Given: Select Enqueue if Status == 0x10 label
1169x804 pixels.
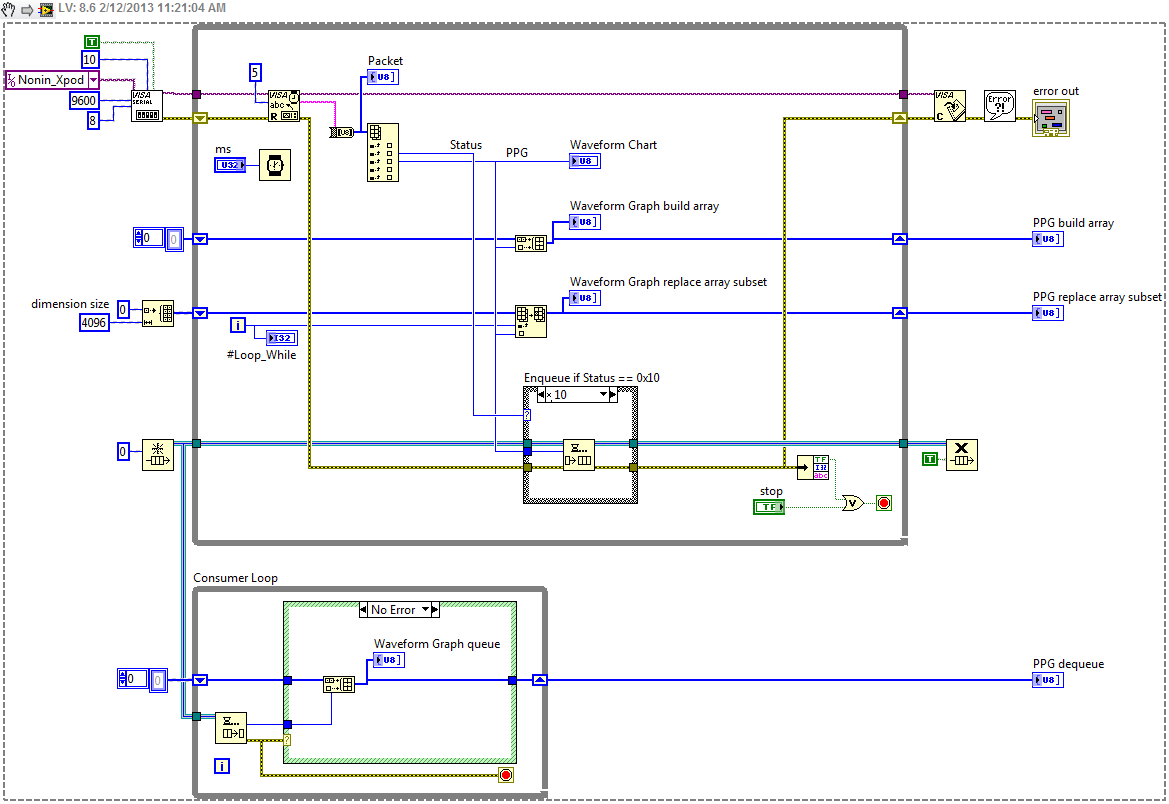Looking at the screenshot, I should [592, 378].
